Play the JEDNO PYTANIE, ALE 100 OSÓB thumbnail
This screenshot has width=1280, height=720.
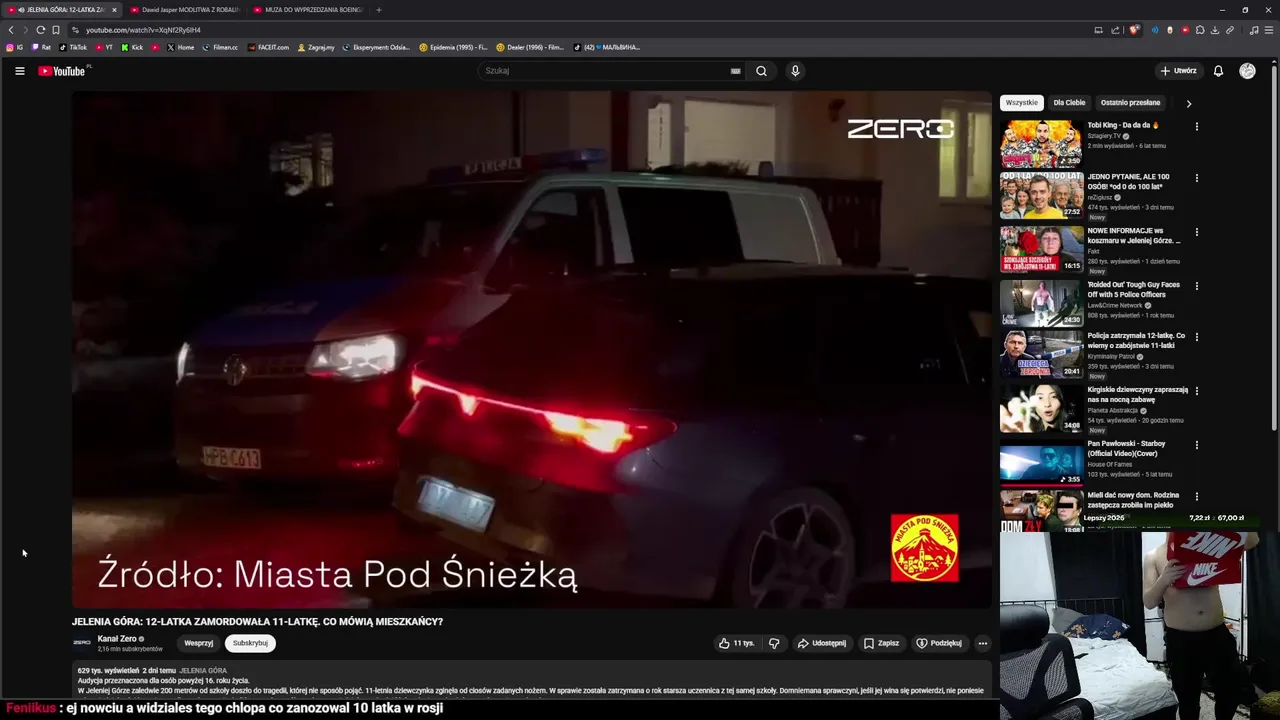[x=1041, y=196]
